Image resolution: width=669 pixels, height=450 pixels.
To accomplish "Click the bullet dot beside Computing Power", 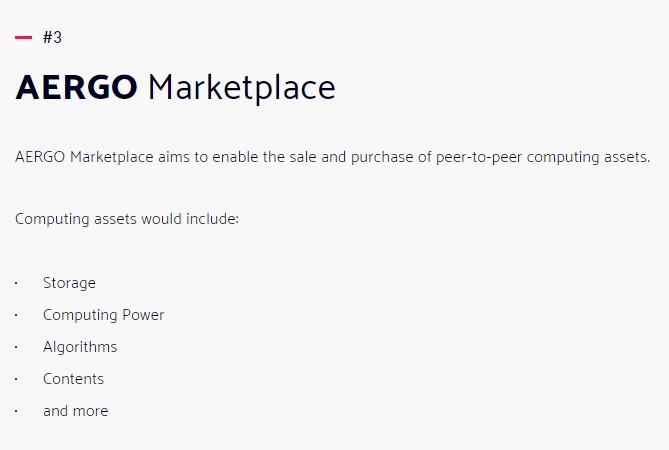I will [16, 315].
